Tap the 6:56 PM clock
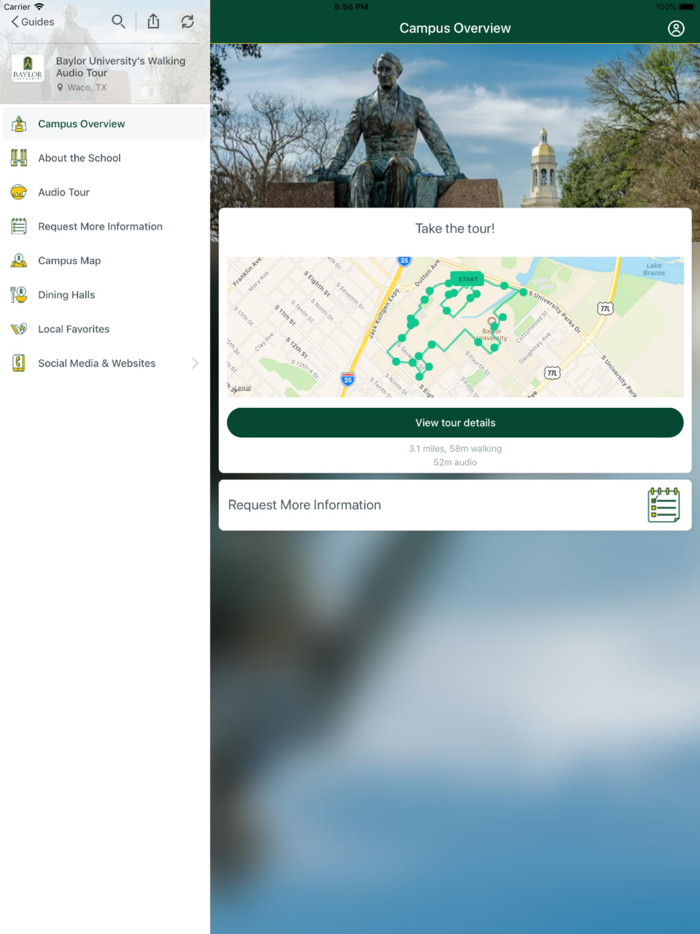The width and height of the screenshot is (700, 934). coord(351,7)
